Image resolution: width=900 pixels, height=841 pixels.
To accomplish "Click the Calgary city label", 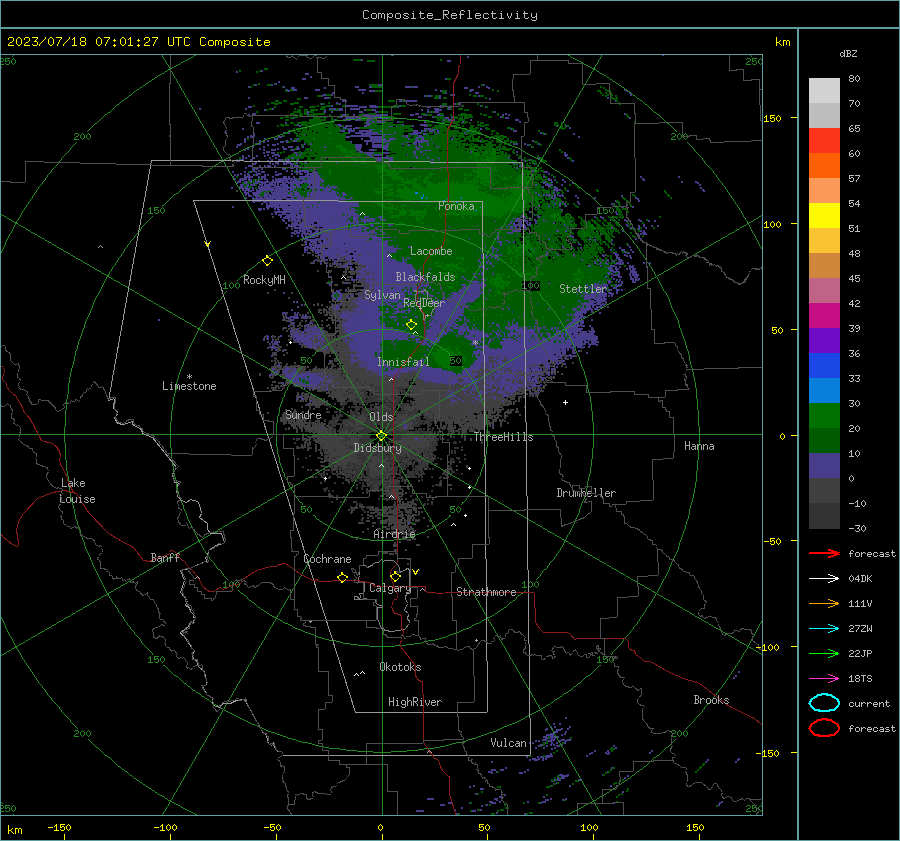I will 390,588.
